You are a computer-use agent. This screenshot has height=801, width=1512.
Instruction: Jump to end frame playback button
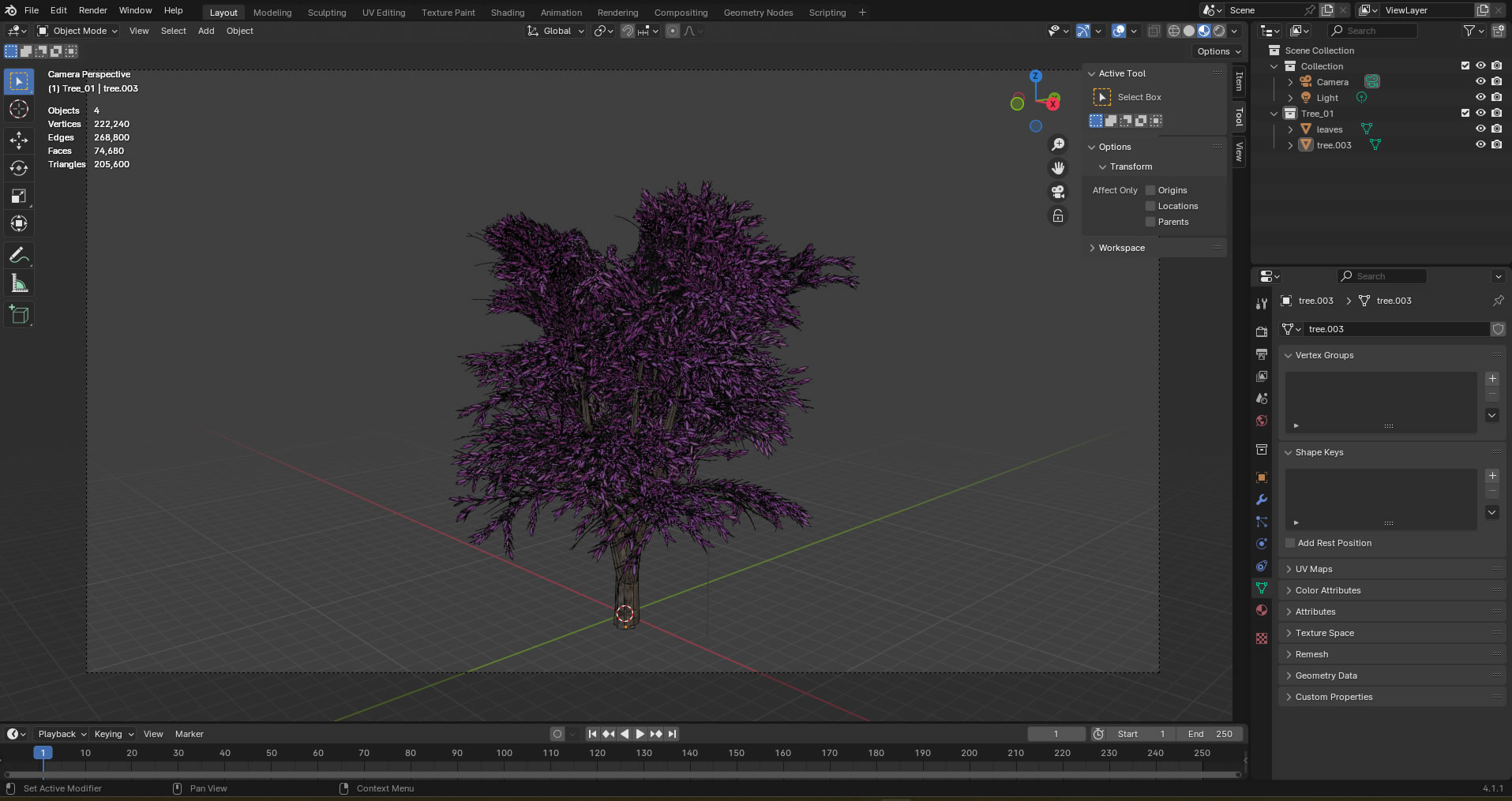(x=672, y=734)
